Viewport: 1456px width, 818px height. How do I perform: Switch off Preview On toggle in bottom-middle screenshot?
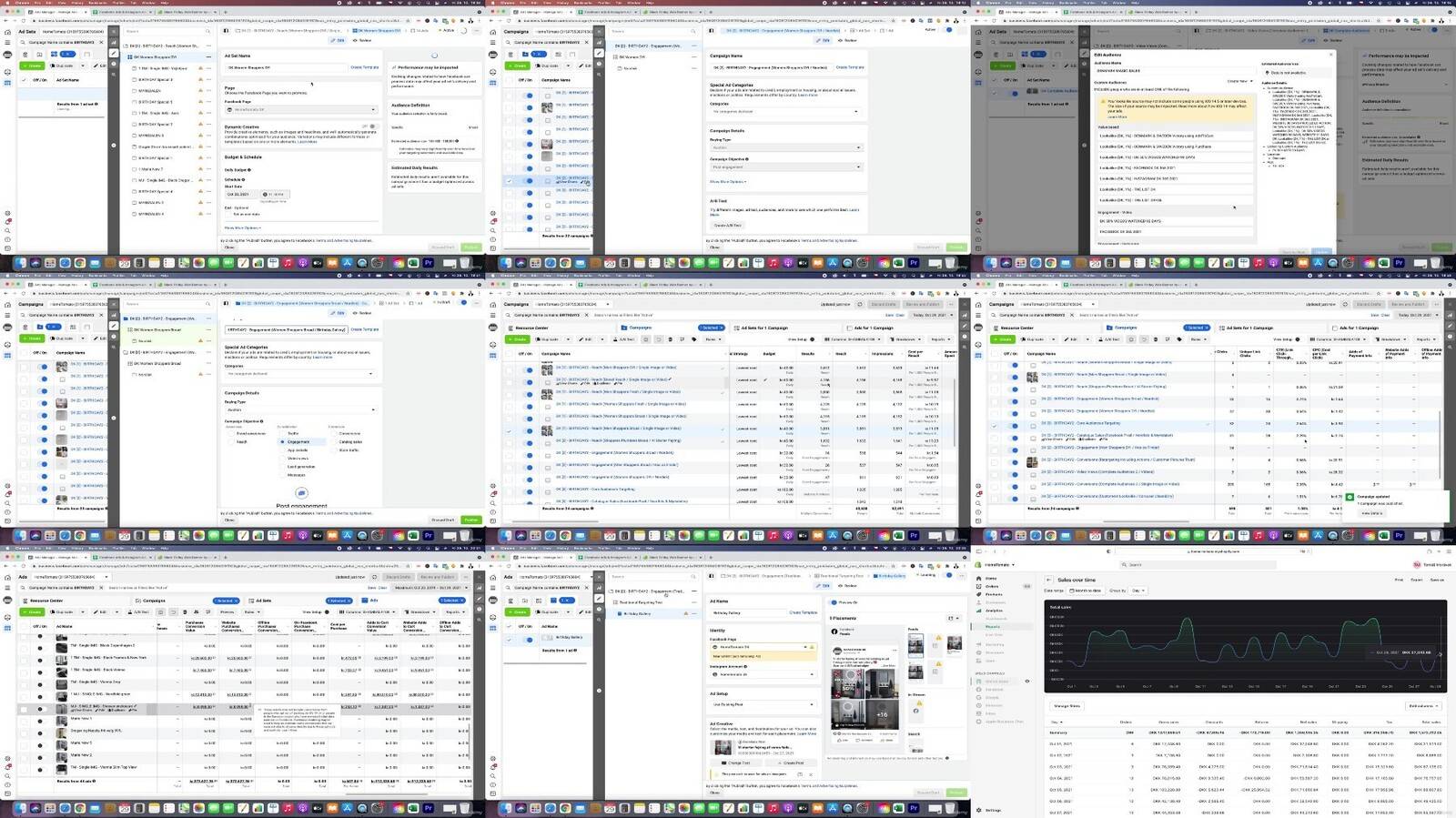coord(832,602)
